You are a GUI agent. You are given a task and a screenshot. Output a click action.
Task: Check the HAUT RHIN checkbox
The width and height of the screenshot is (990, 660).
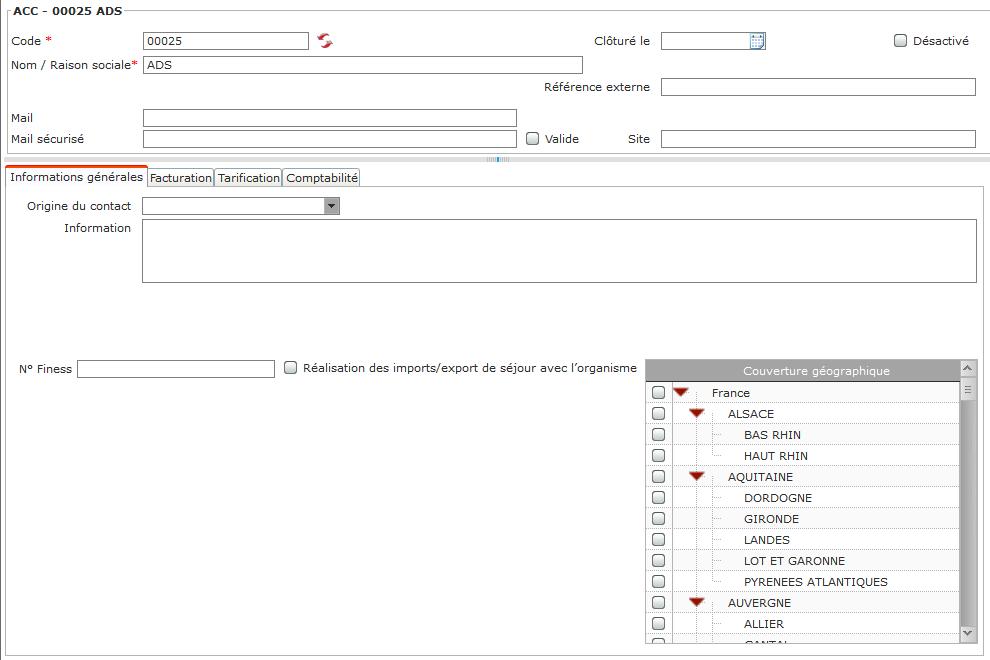tap(659, 455)
